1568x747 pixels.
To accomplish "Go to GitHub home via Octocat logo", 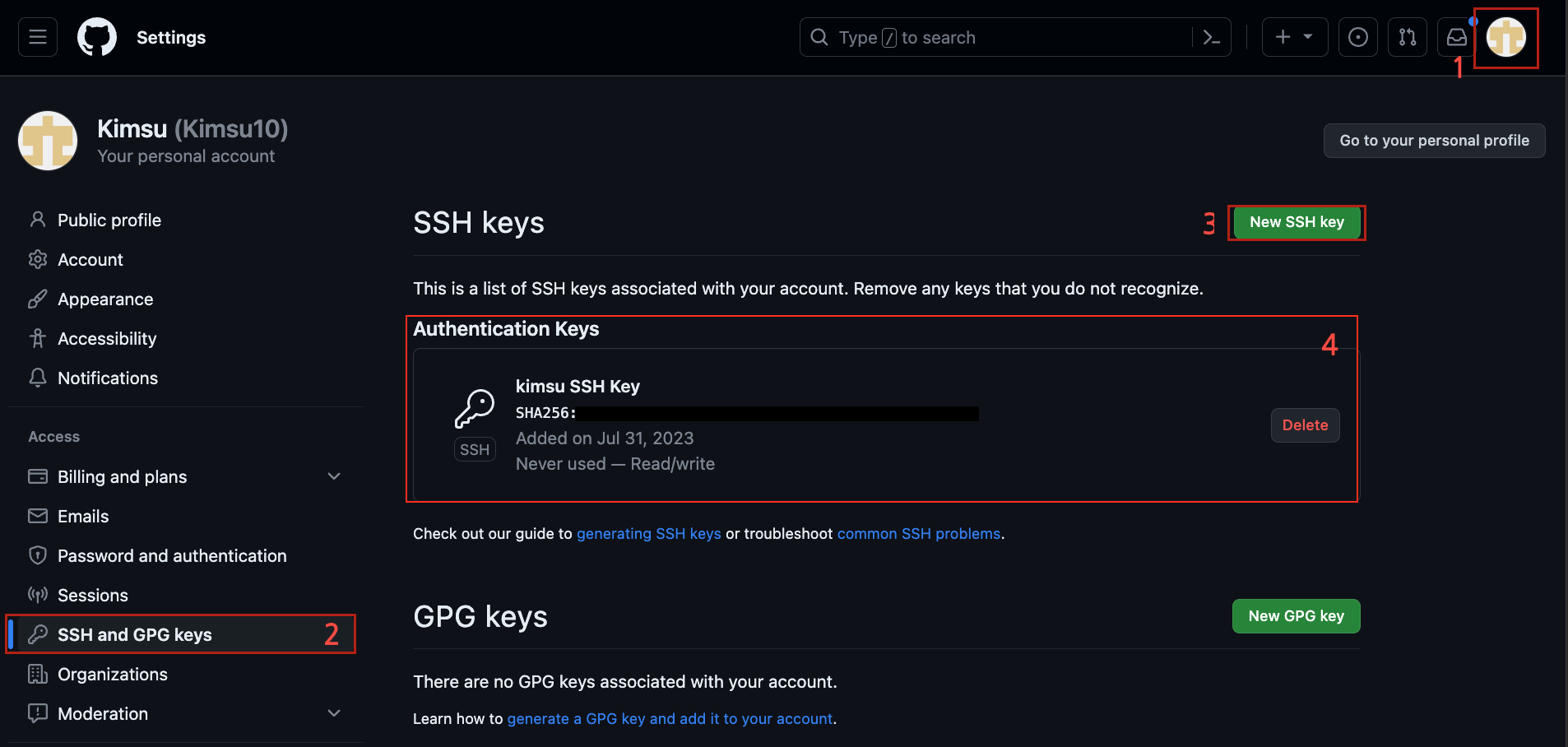I will [97, 37].
